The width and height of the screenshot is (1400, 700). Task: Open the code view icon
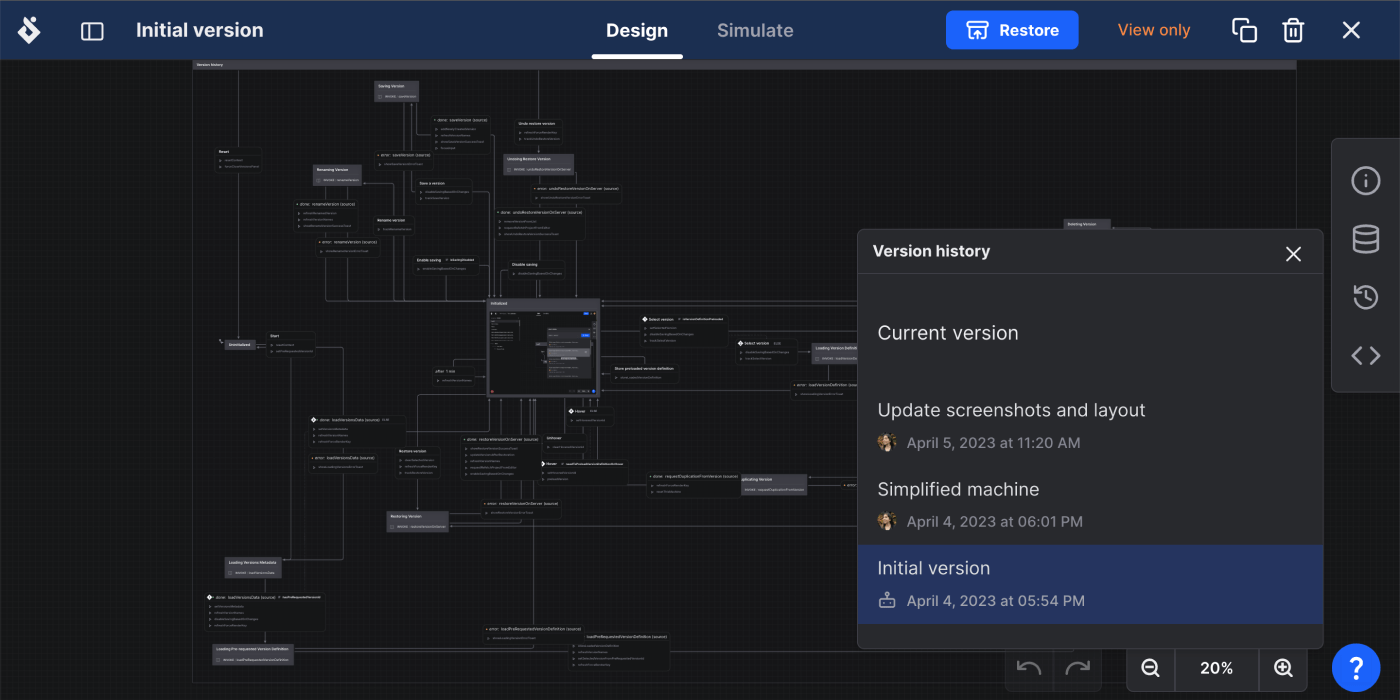[1365, 355]
